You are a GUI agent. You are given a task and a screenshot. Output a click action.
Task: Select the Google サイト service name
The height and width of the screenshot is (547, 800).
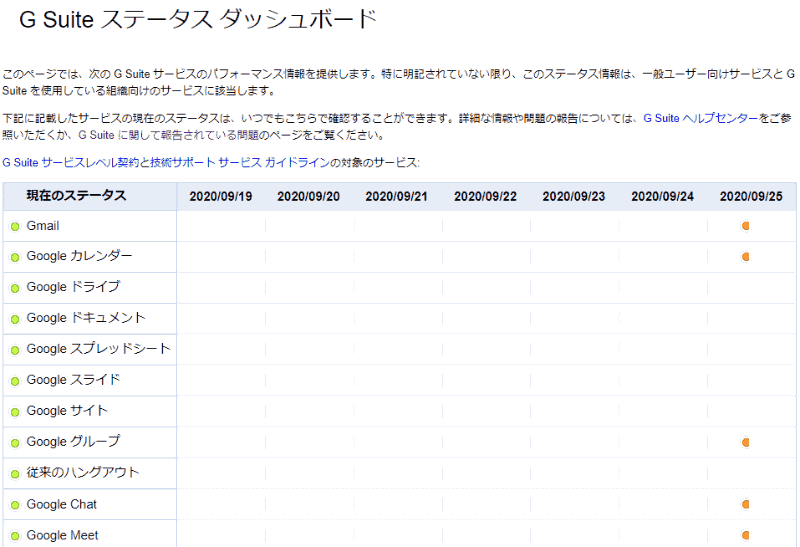point(67,411)
